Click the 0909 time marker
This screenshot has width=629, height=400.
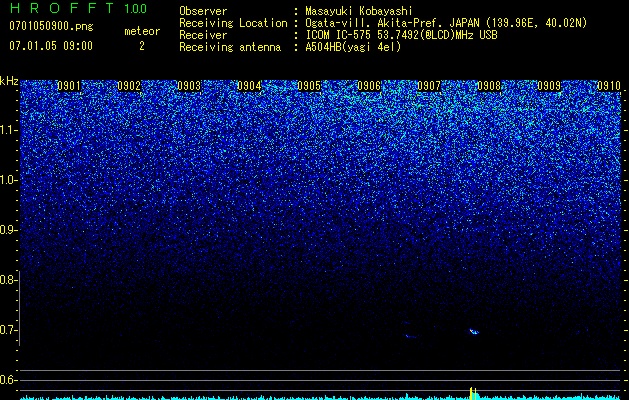pos(549,86)
